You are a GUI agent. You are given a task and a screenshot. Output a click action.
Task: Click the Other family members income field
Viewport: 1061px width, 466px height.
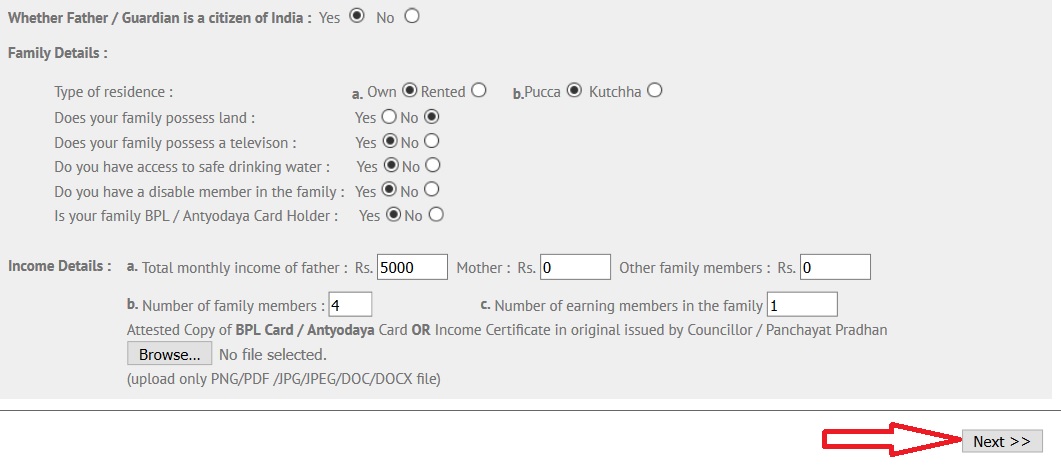pos(835,267)
